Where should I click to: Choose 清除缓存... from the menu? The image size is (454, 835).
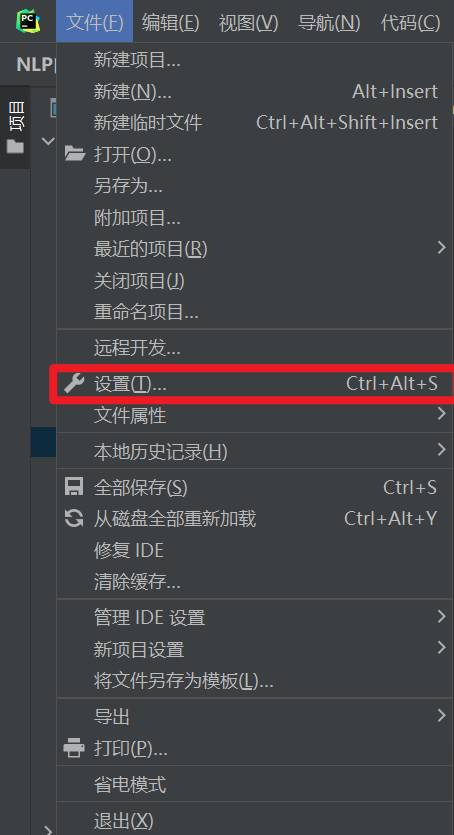tap(255, 582)
